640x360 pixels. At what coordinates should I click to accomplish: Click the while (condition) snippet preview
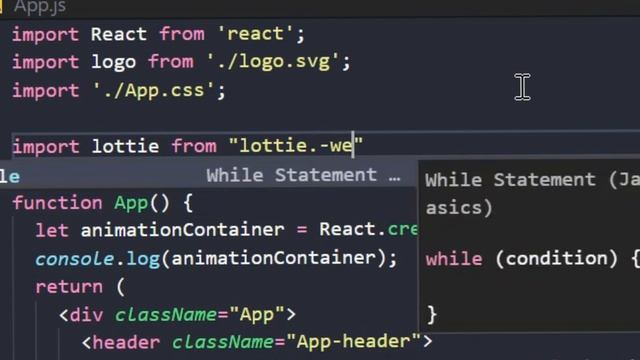(532, 259)
